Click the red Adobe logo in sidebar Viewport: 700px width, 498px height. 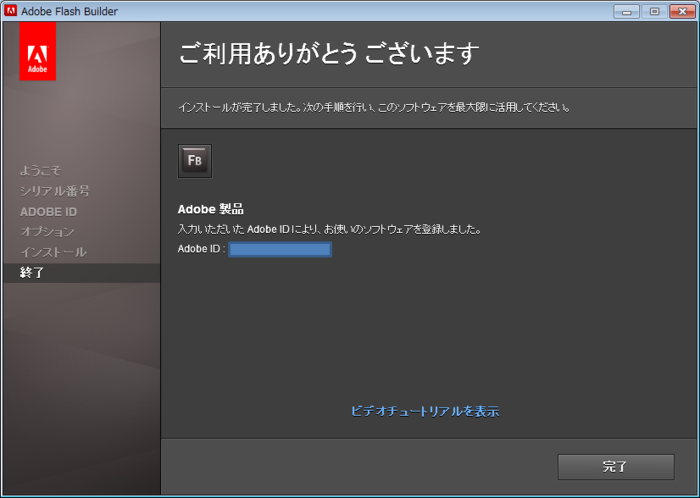(38, 51)
